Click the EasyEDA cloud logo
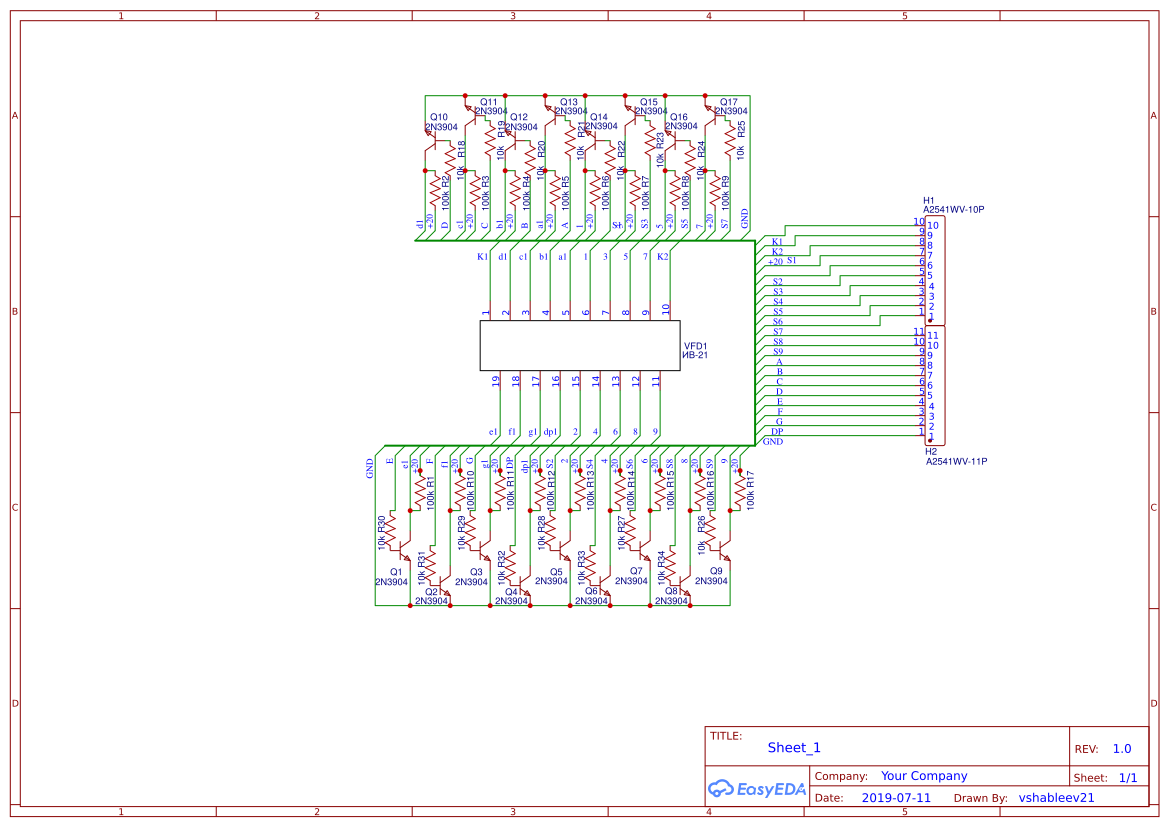Screen dimensions: 1169x827 click(723, 789)
